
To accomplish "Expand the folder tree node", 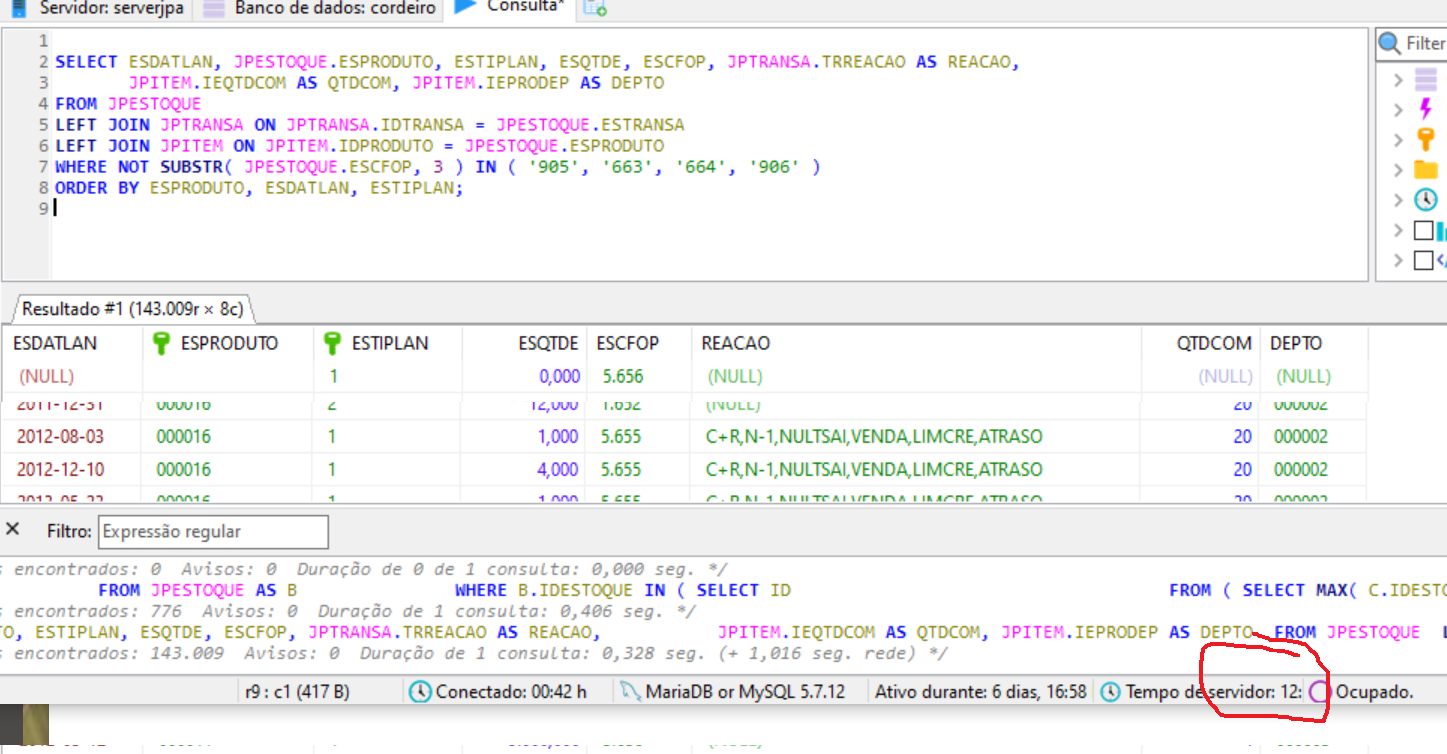I will pos(1398,170).
